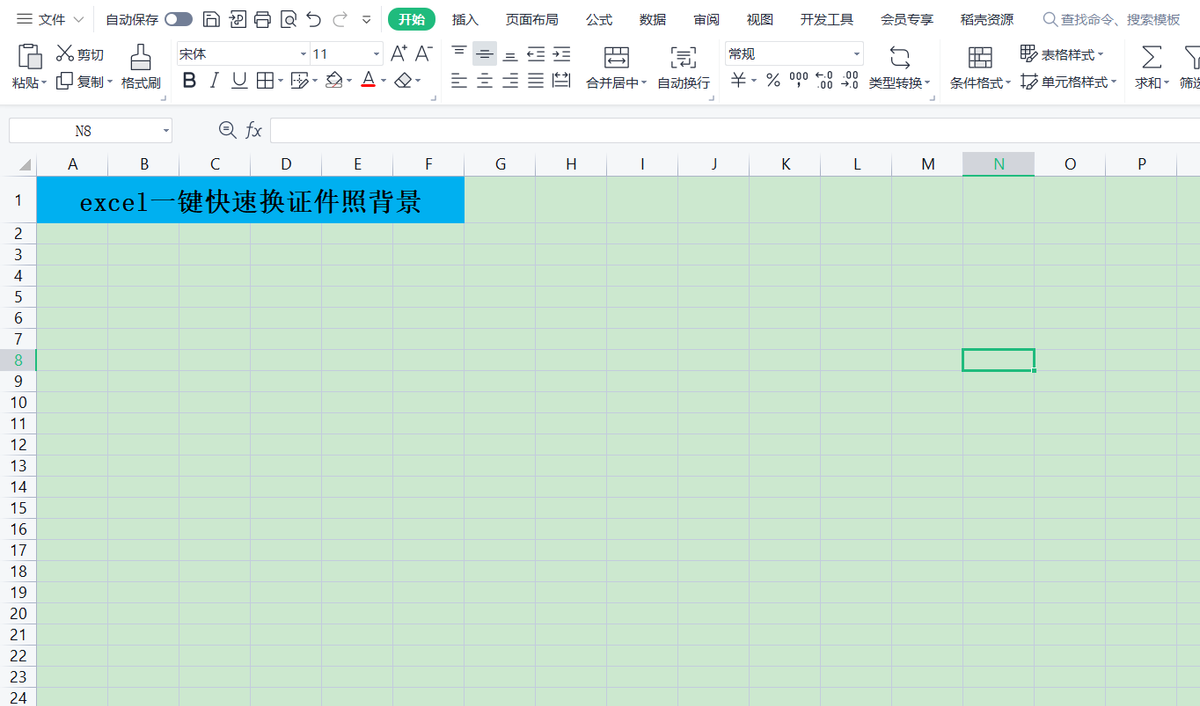
Task: Expand the Name Box dropdown arrow
Action: 166,130
